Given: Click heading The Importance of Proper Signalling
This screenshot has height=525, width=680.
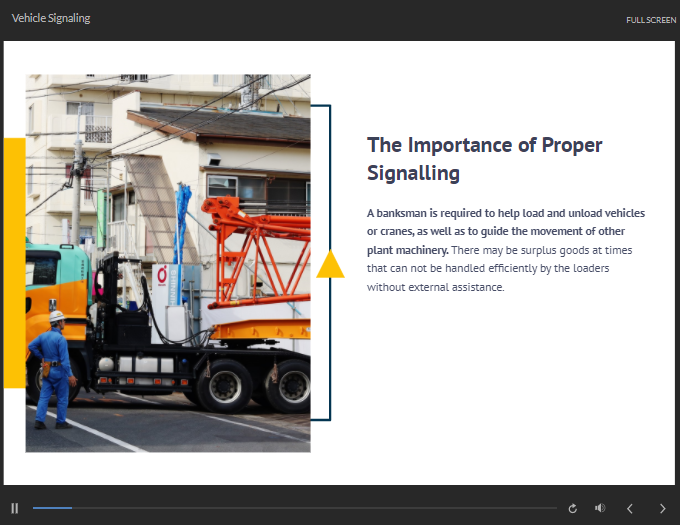Looking at the screenshot, I should pos(484,159).
